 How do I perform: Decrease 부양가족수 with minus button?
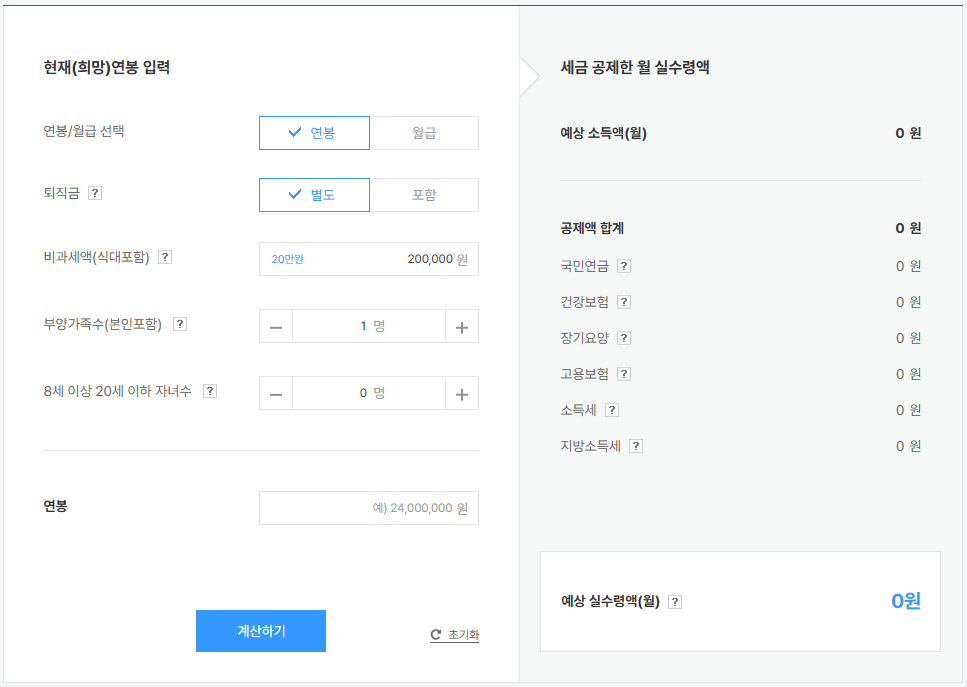point(276,325)
